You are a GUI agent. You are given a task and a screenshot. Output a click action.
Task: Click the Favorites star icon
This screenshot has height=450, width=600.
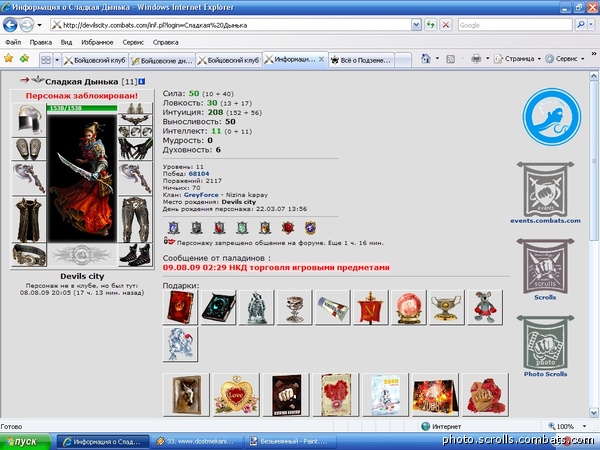pos(8,58)
